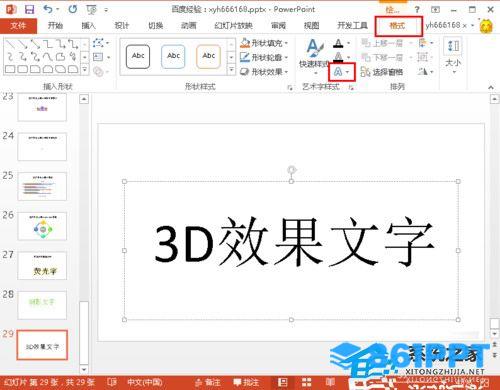Click Bring Forward (上移一层)

[x=382, y=43]
